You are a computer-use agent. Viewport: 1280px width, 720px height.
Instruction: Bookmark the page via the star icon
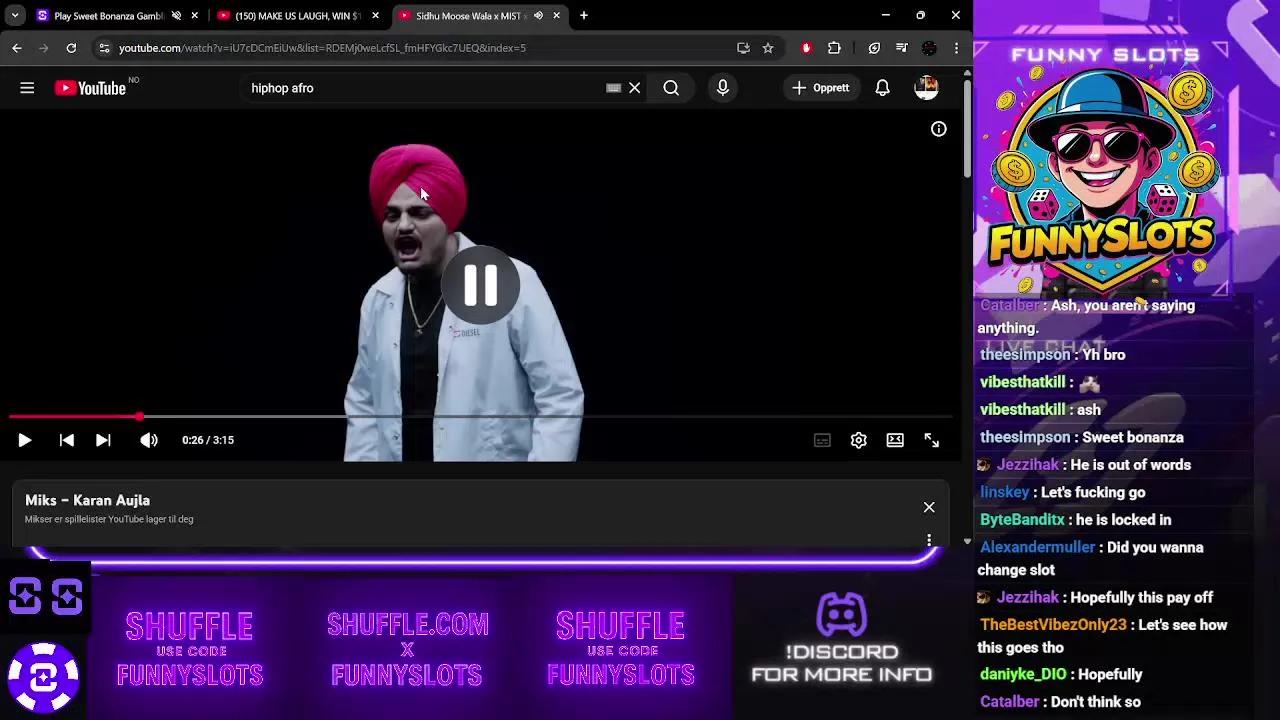(767, 47)
